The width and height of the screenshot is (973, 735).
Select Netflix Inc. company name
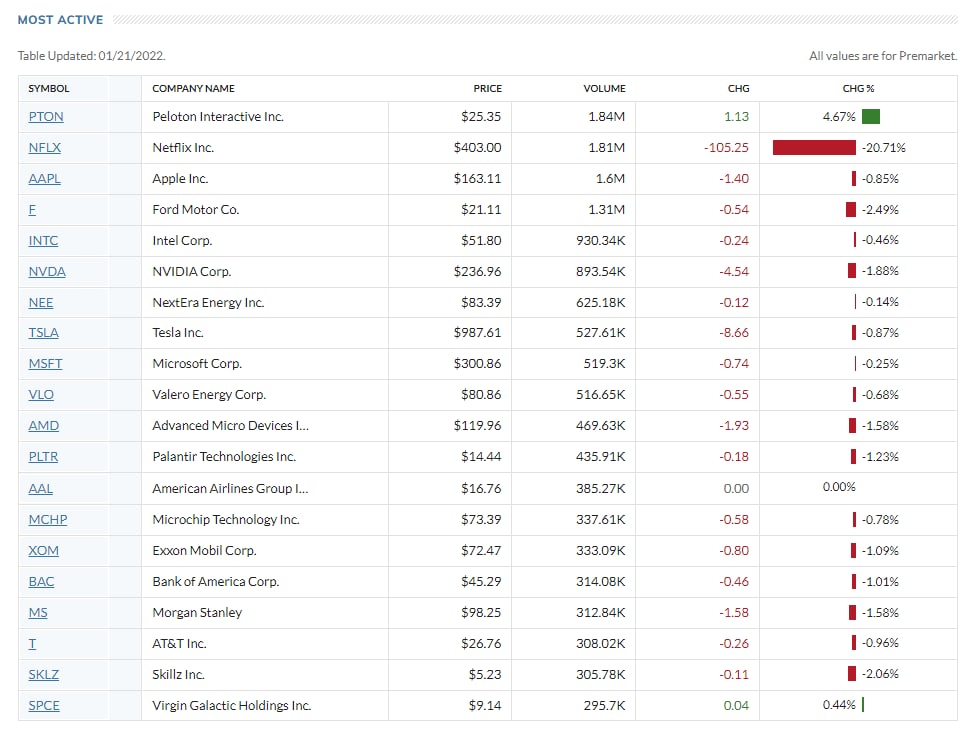(183, 148)
